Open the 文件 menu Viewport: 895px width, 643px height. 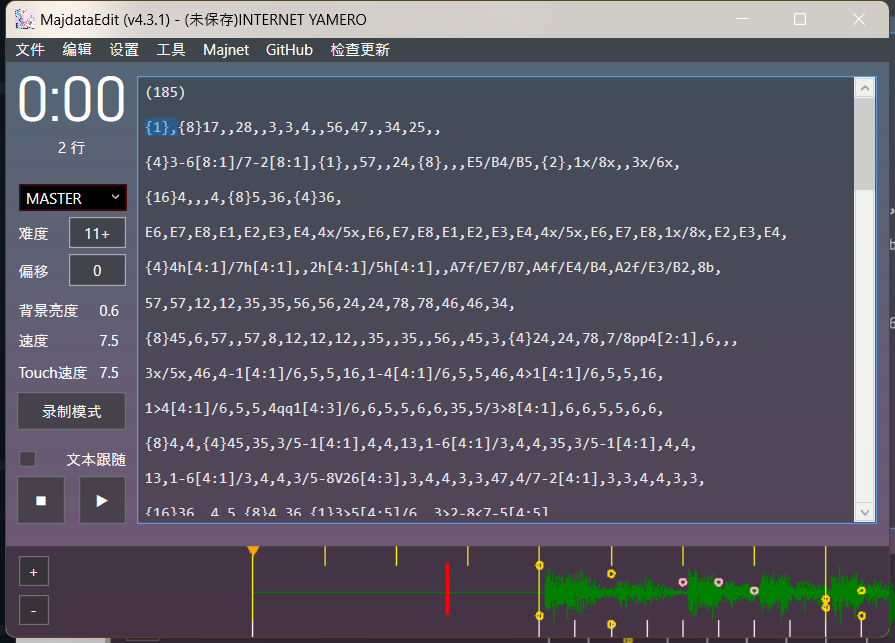[x=30, y=50]
